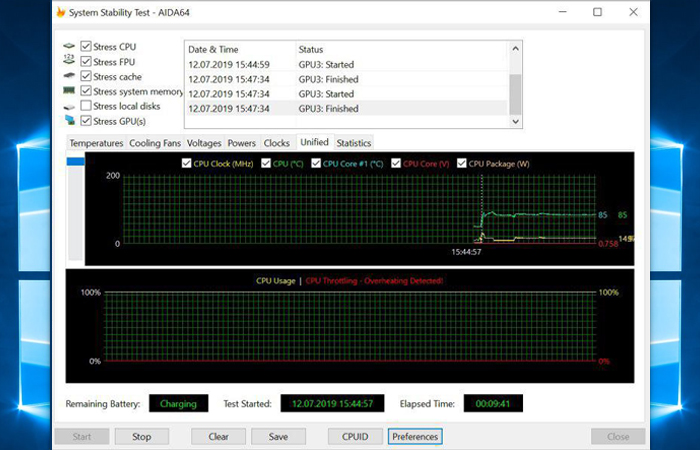Click the disk drive icon beside Stress local disks
This screenshot has height=450, width=700.
(x=69, y=106)
